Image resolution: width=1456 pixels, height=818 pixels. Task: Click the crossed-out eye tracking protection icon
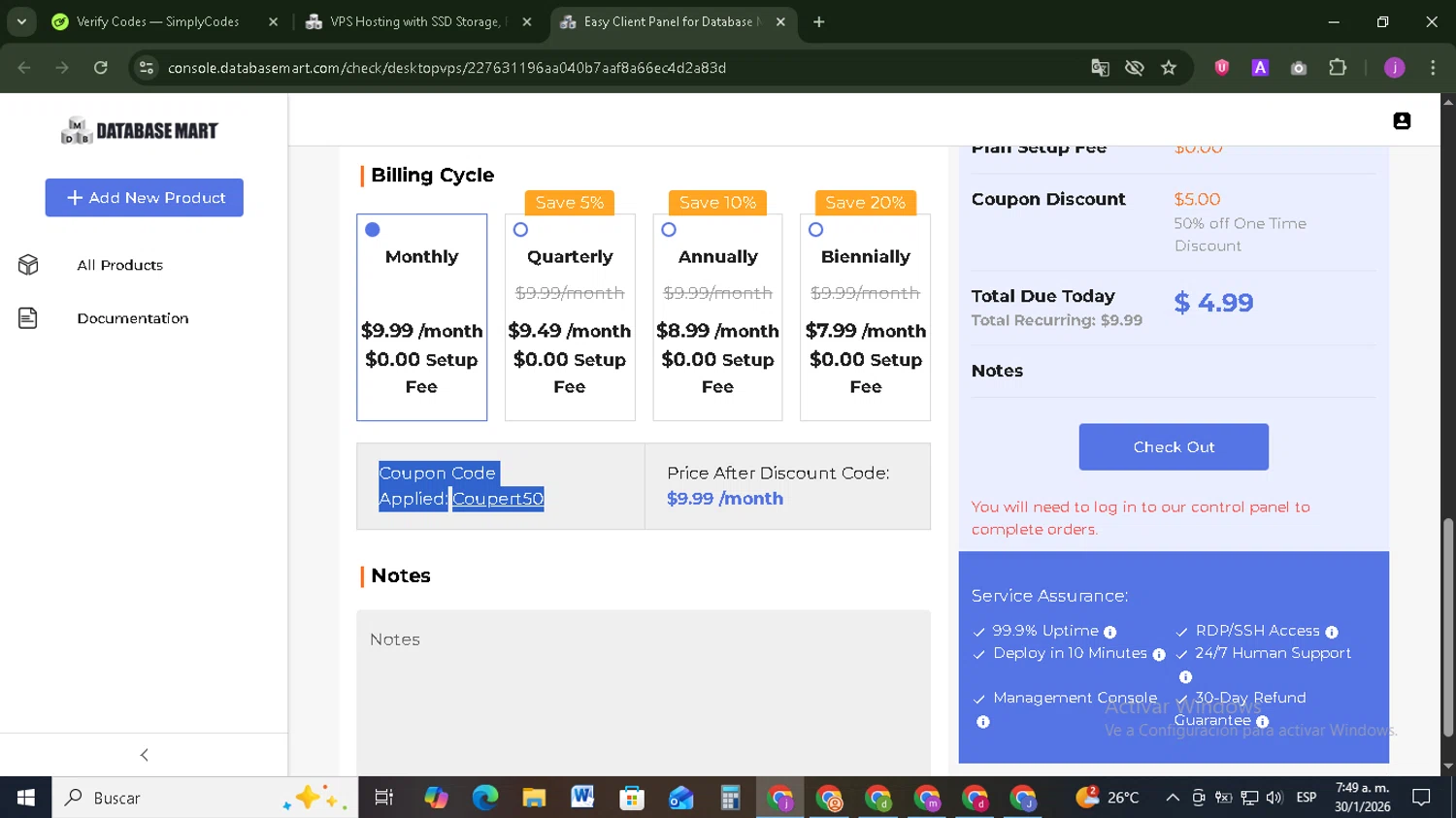click(x=1134, y=68)
